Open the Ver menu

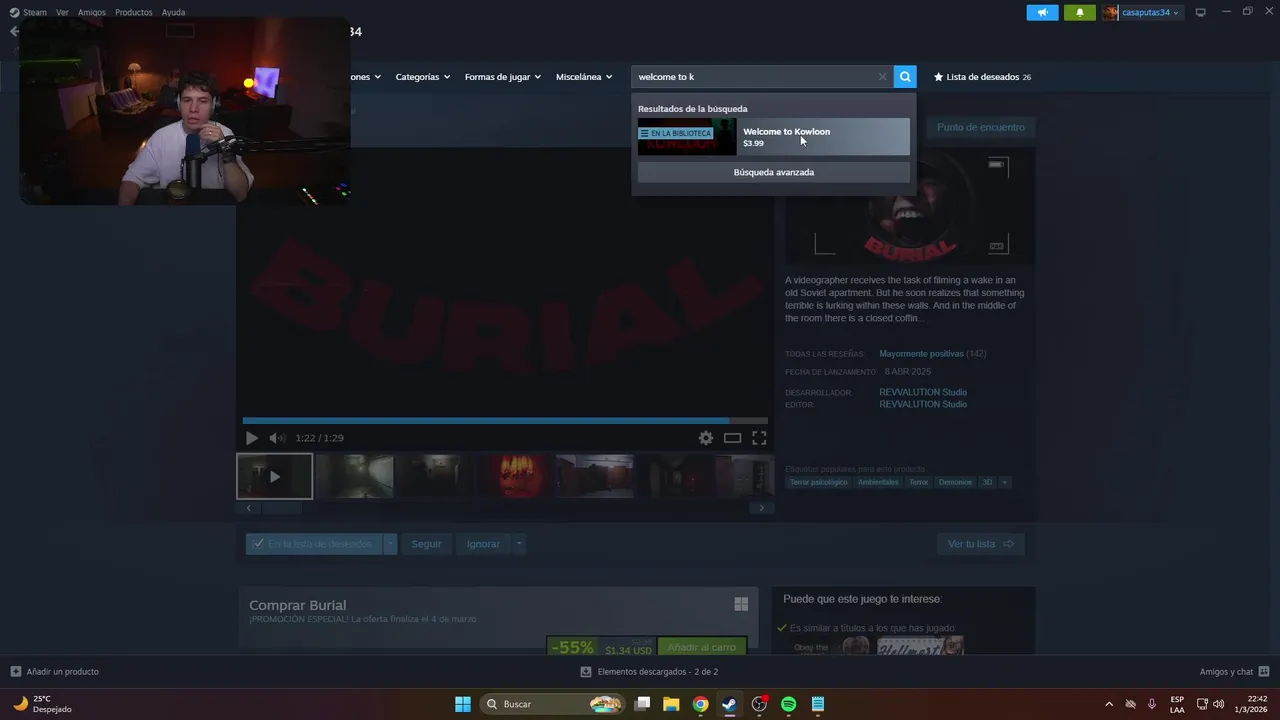(x=62, y=12)
